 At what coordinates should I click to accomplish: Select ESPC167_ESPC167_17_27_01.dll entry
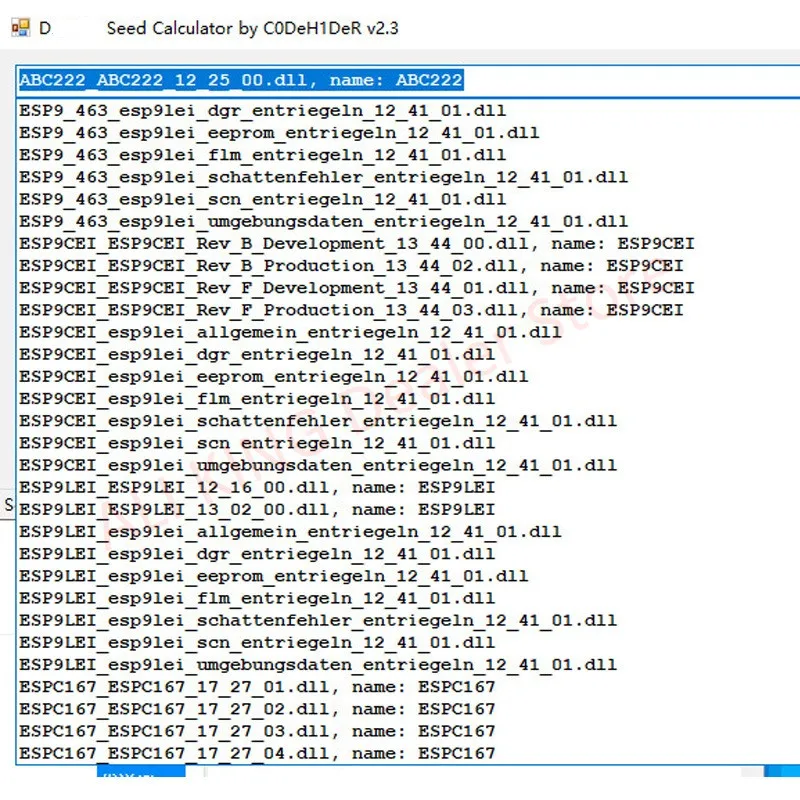[257, 688]
